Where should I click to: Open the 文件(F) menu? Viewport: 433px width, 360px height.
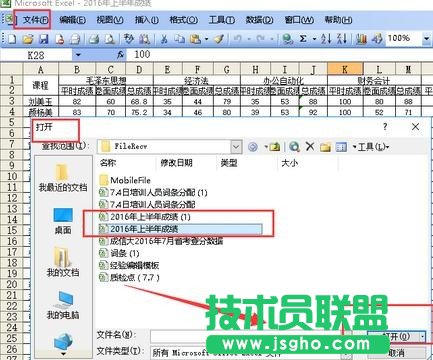click(35, 20)
